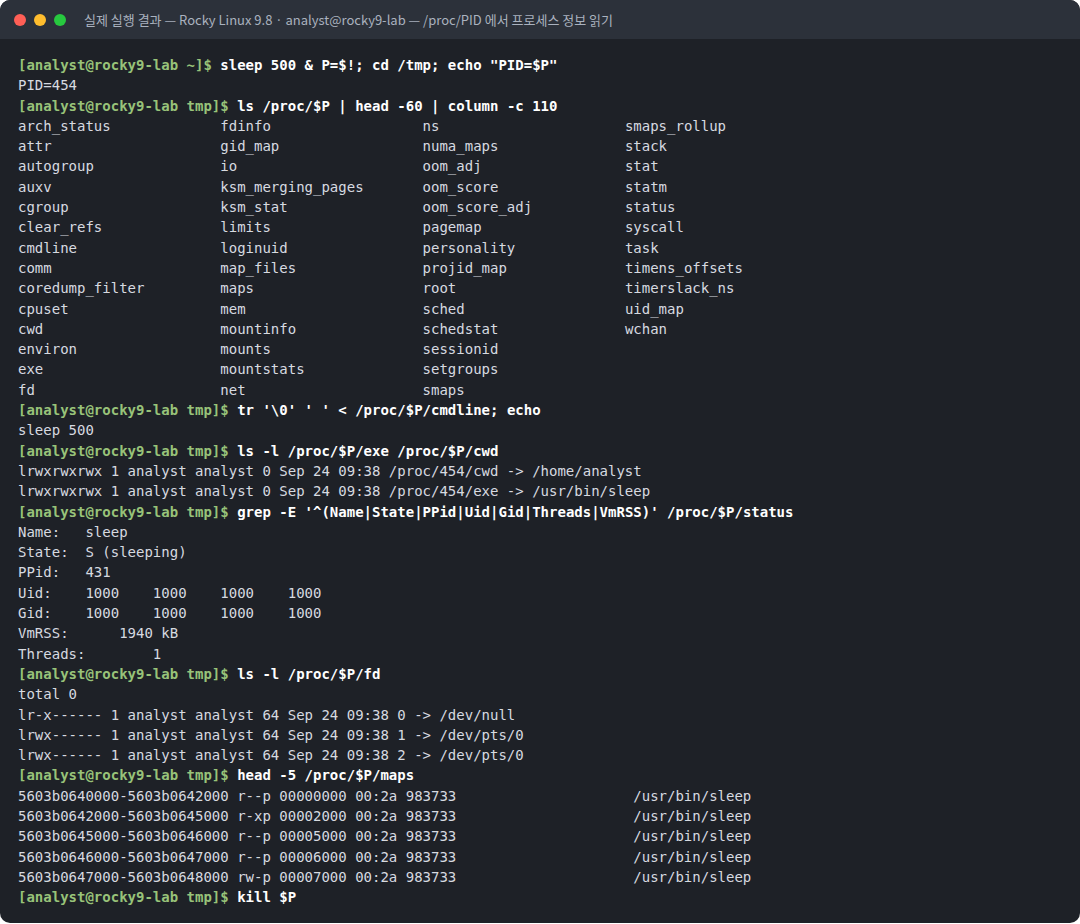The height and width of the screenshot is (924, 1080).
Task: Select 'environ' entry in the listing
Action: pos(48,349)
